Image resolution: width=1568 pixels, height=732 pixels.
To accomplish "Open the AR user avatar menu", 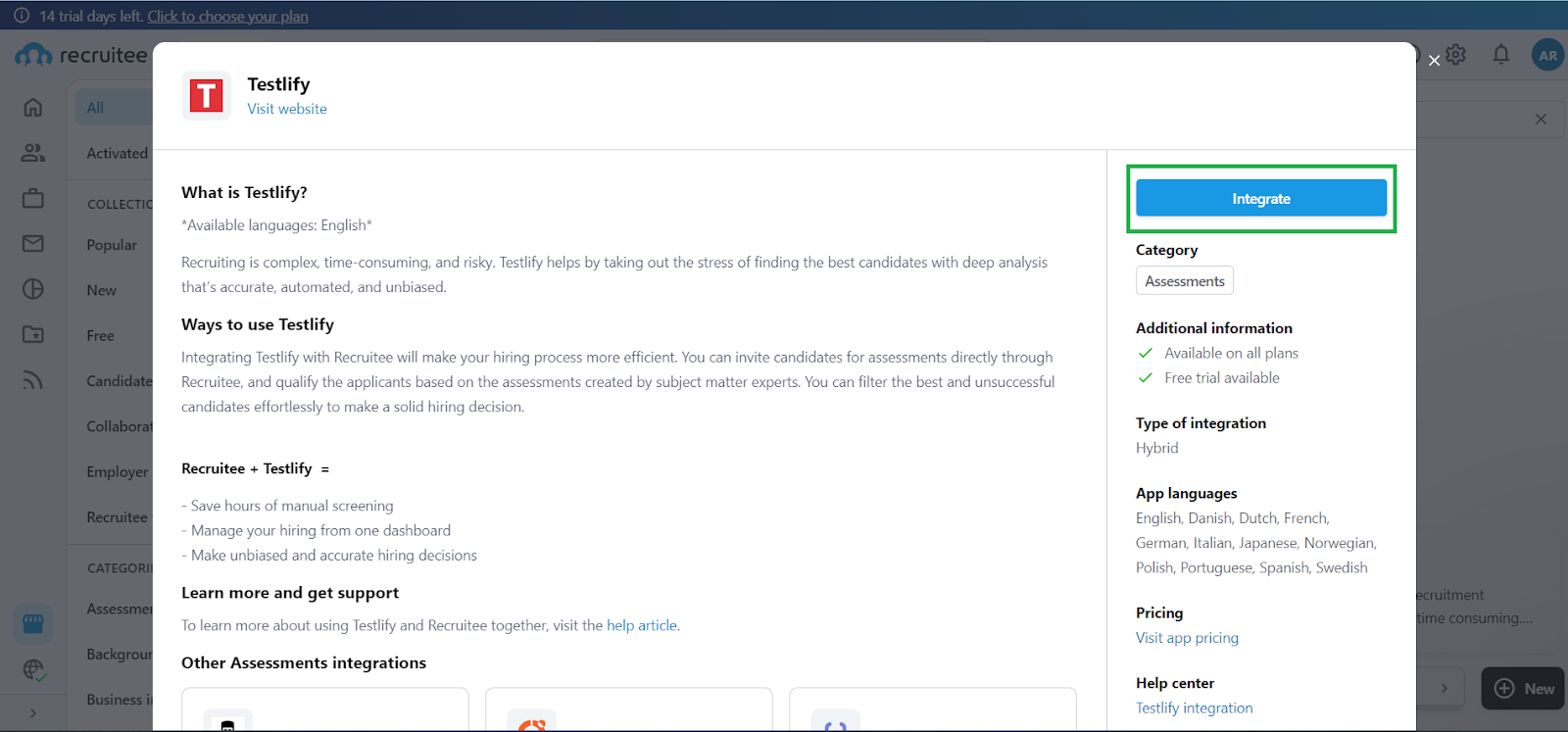I will coord(1548,56).
